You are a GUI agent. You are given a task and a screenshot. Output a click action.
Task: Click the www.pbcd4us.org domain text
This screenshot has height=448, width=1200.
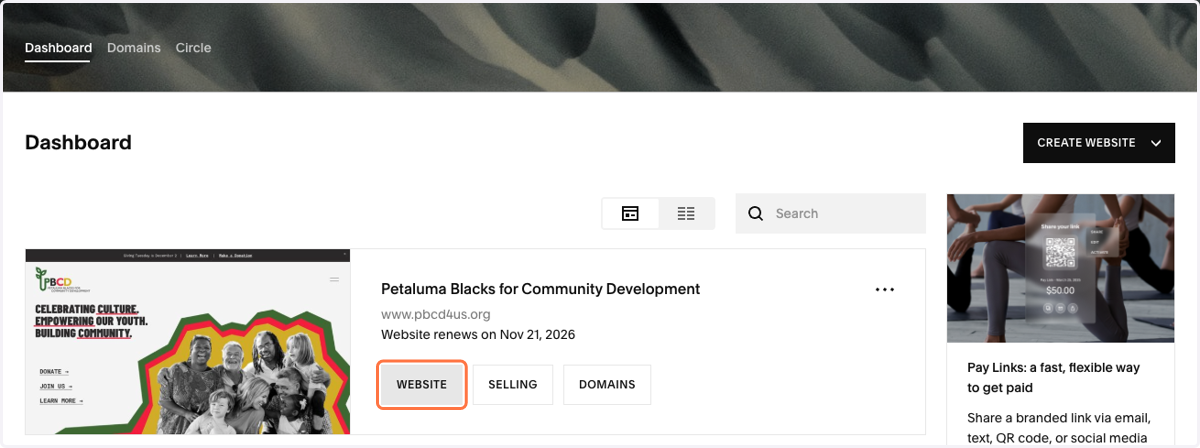[435, 314]
